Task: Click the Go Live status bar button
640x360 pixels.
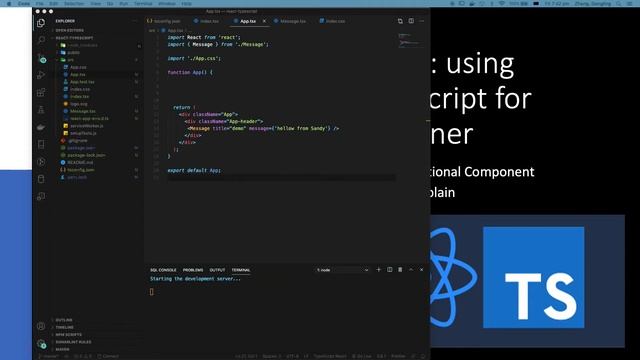Action: 362,356
